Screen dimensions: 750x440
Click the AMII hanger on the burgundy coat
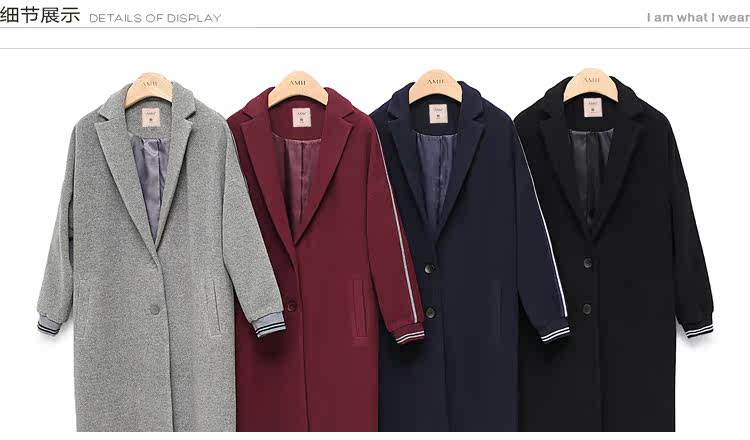tap(298, 88)
